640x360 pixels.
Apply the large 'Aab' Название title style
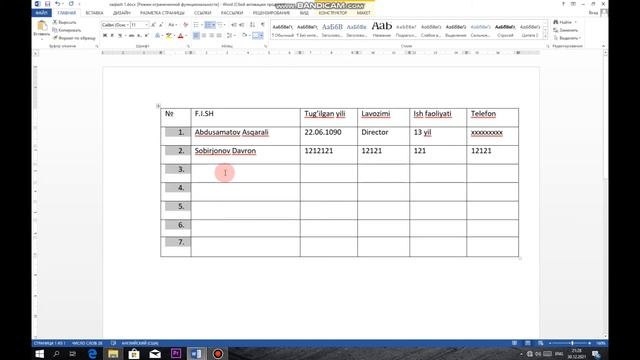click(x=382, y=31)
